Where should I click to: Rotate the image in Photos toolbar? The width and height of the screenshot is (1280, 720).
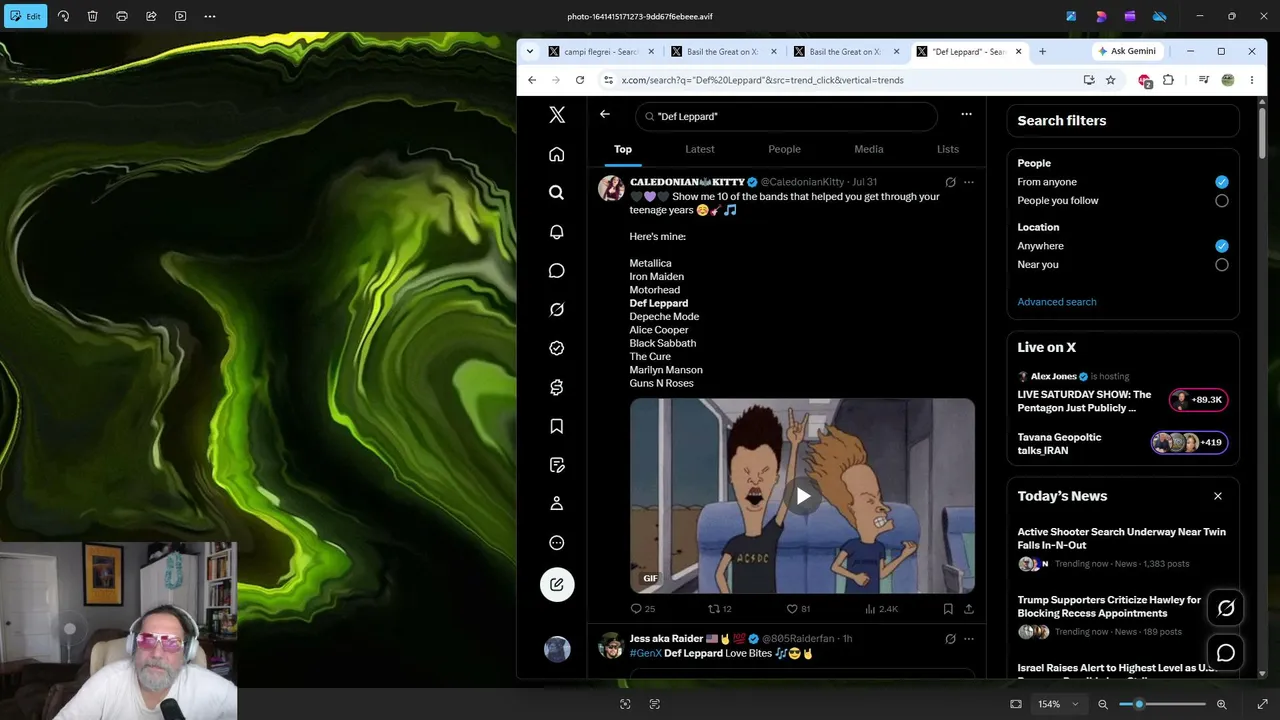click(63, 16)
